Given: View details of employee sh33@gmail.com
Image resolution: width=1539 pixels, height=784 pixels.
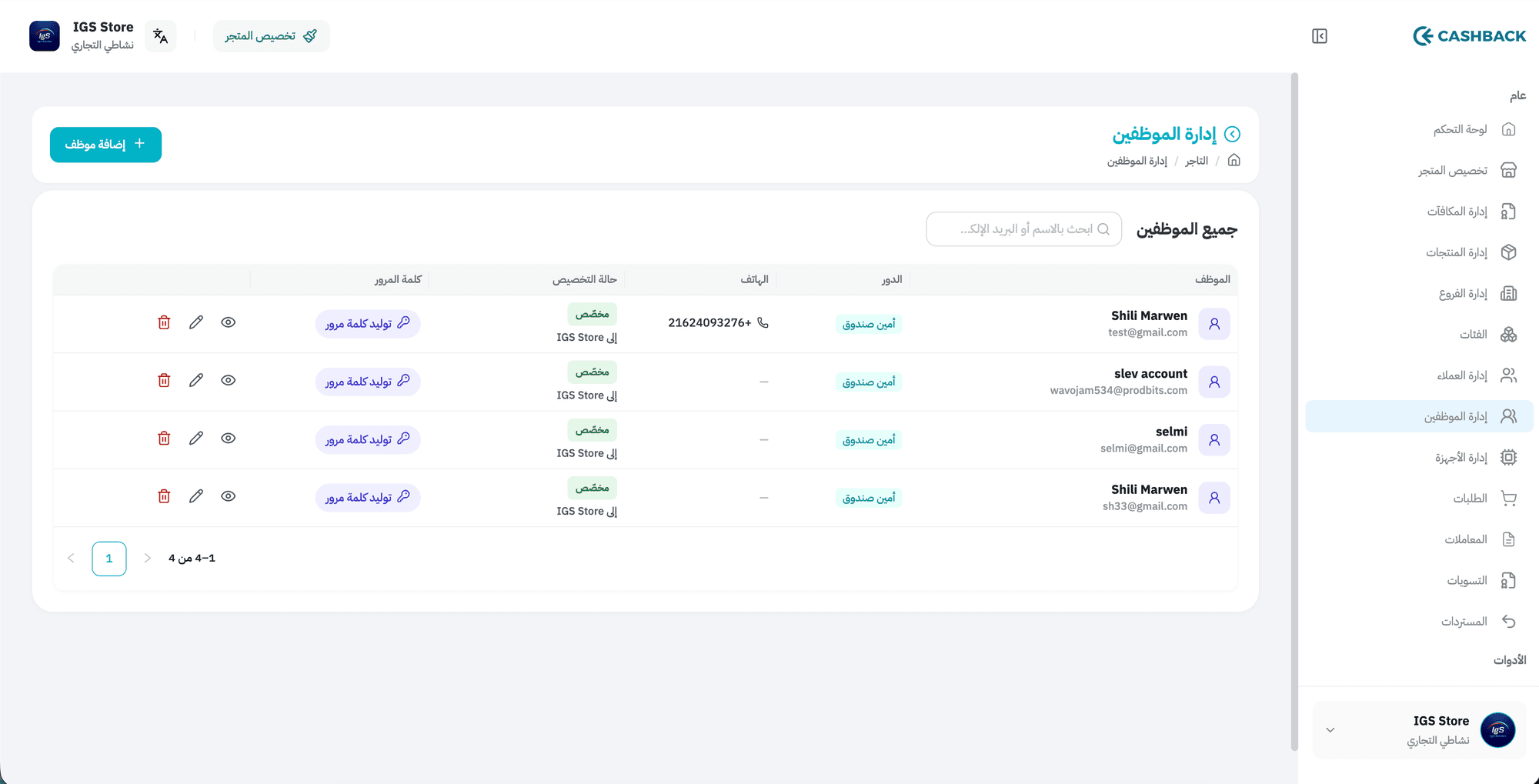Looking at the screenshot, I should [x=229, y=496].
